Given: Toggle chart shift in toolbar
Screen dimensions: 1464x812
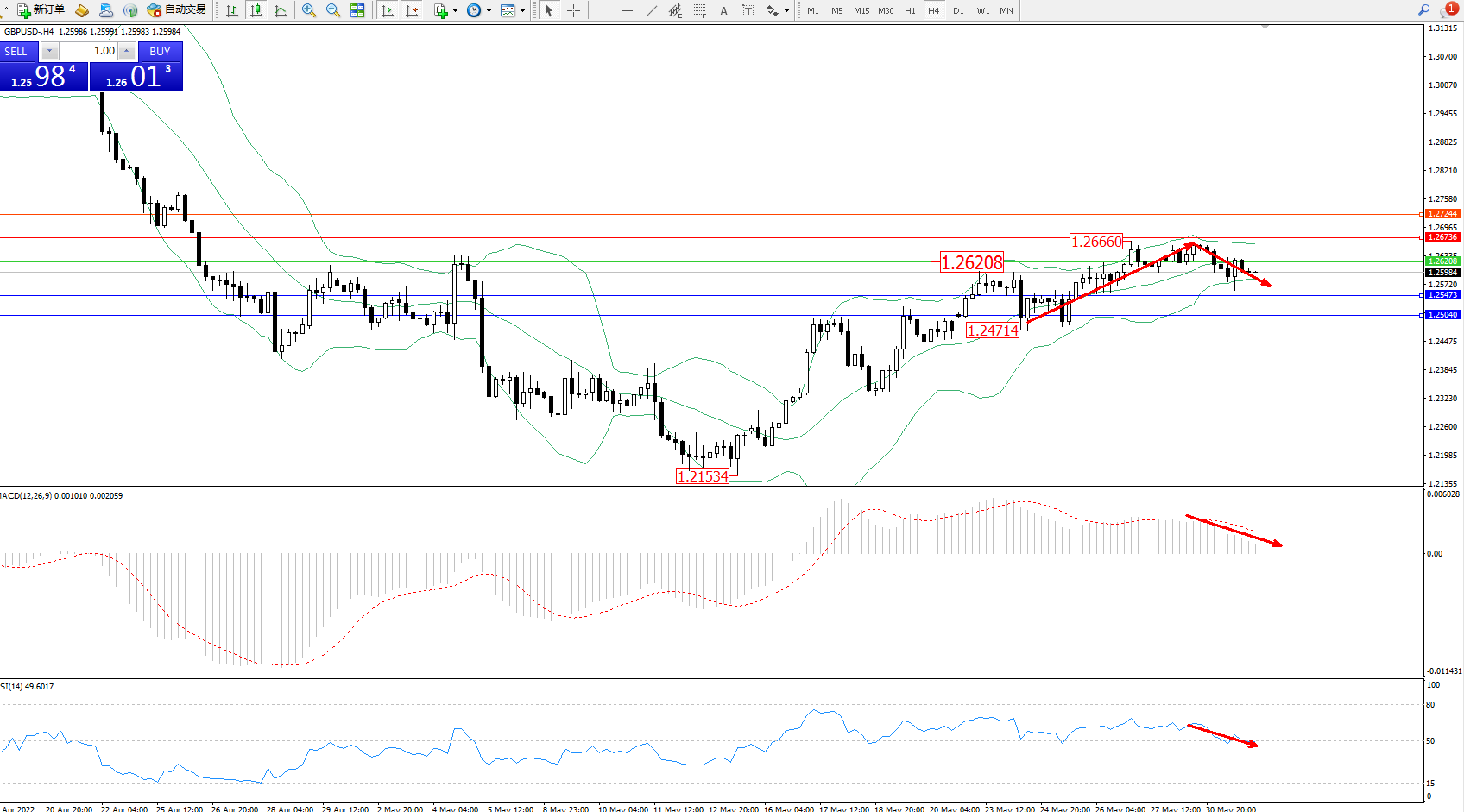Looking at the screenshot, I should [412, 10].
